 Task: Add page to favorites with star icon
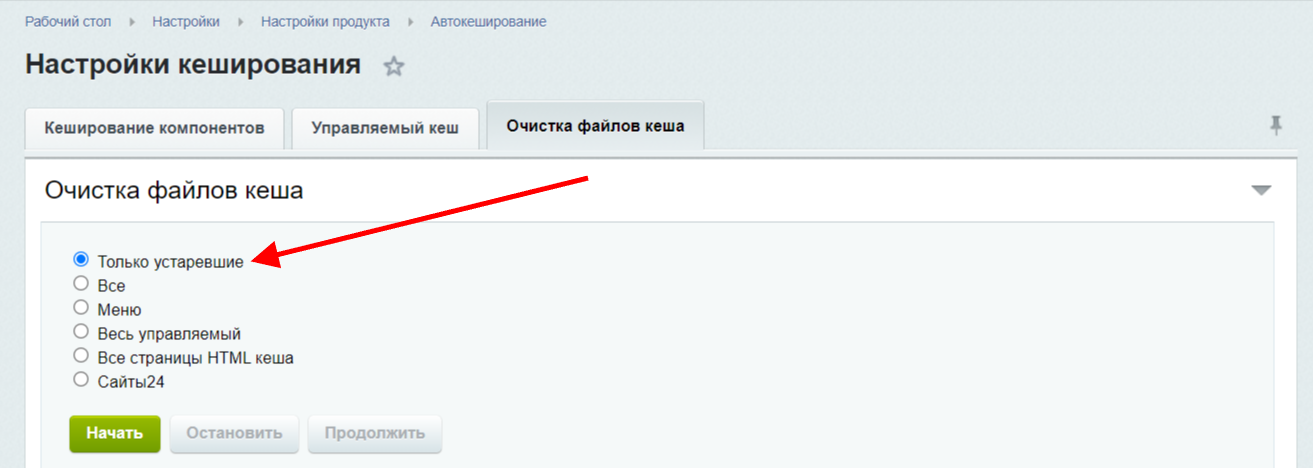394,67
